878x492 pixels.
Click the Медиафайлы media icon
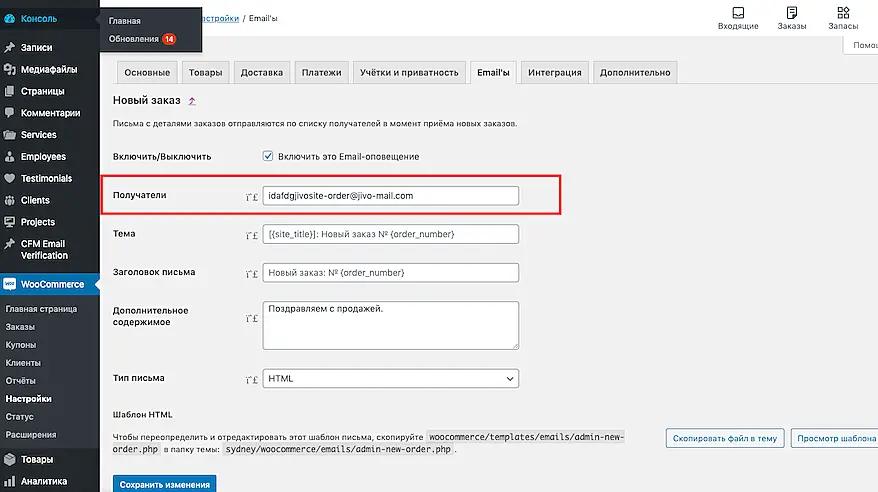coord(10,69)
